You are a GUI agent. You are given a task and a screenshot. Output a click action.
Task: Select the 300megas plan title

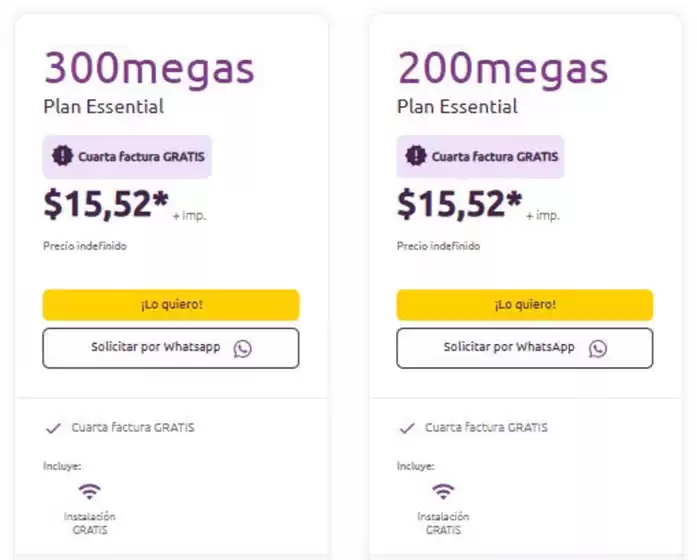(149, 68)
